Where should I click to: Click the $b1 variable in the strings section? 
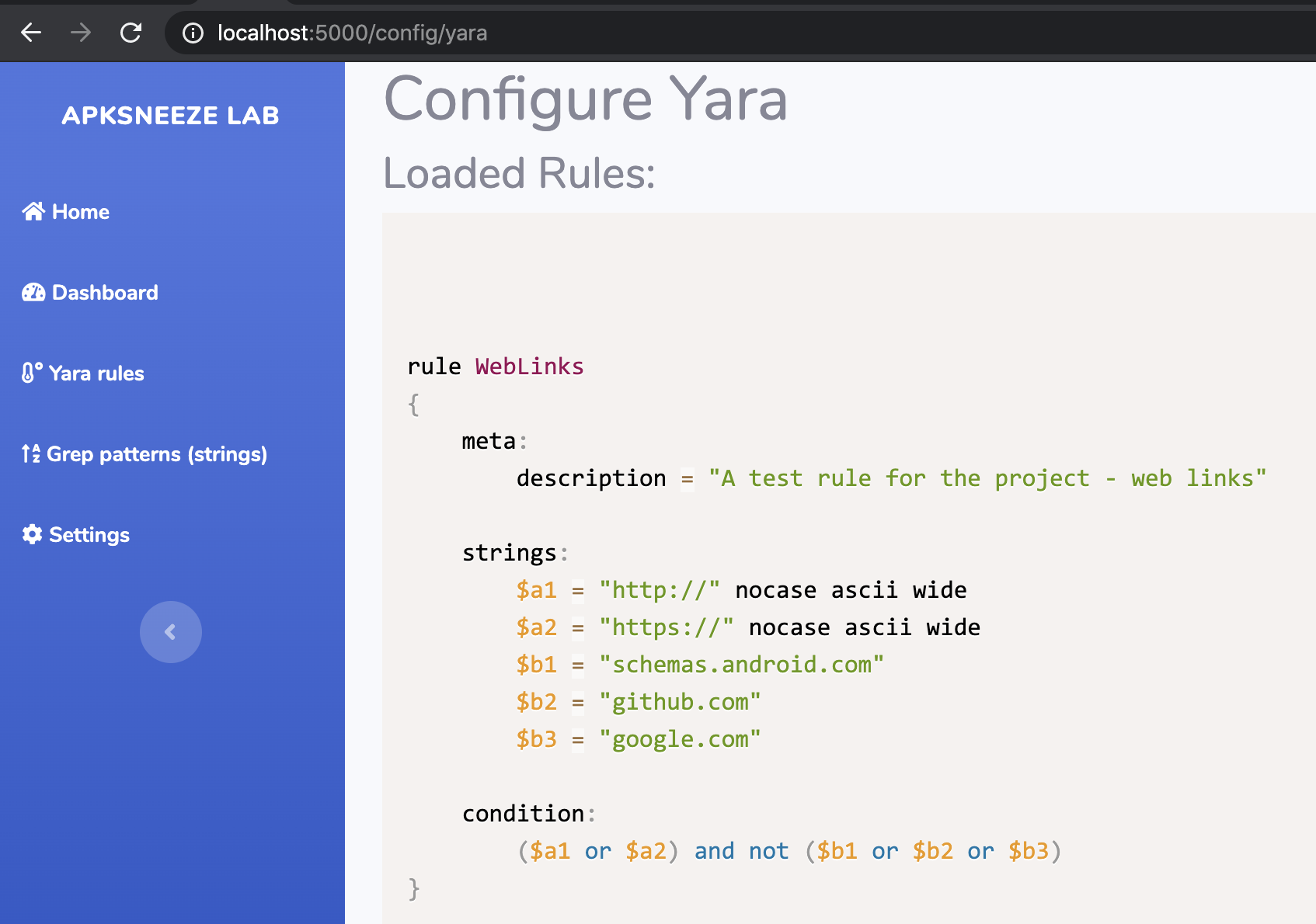537,665
